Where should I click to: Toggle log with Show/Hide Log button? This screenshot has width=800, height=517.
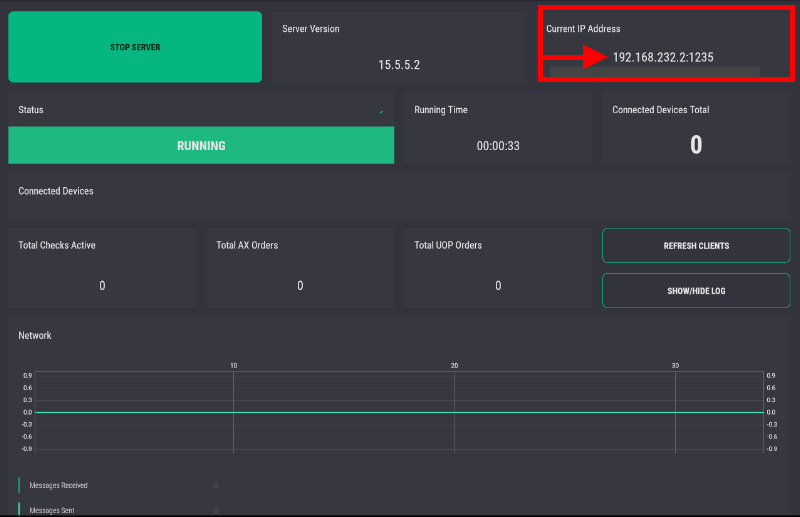[x=696, y=291]
